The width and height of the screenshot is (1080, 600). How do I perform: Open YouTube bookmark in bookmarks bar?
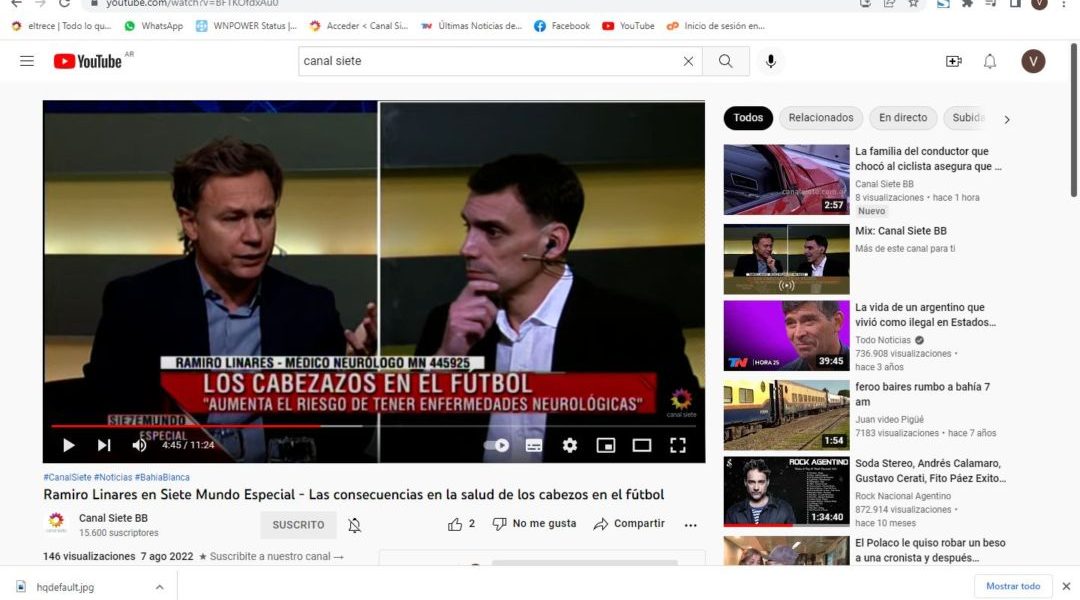[628, 25]
